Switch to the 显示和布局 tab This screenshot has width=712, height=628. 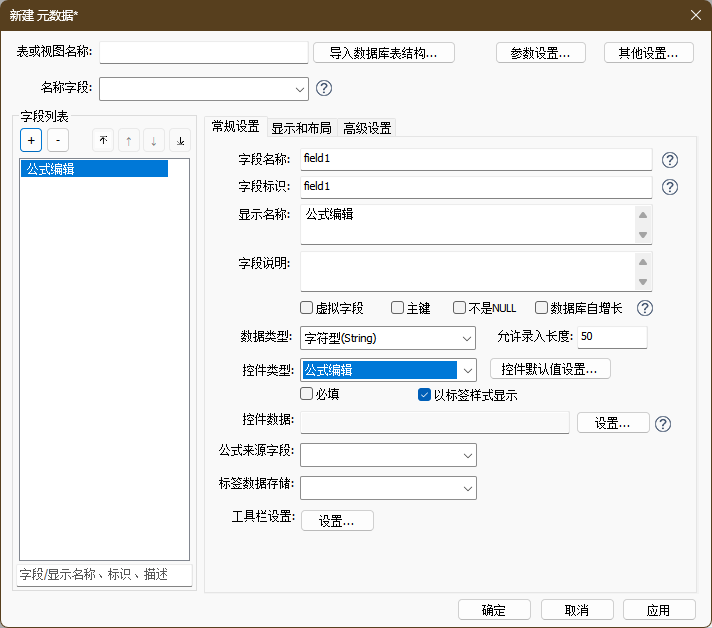tap(301, 128)
